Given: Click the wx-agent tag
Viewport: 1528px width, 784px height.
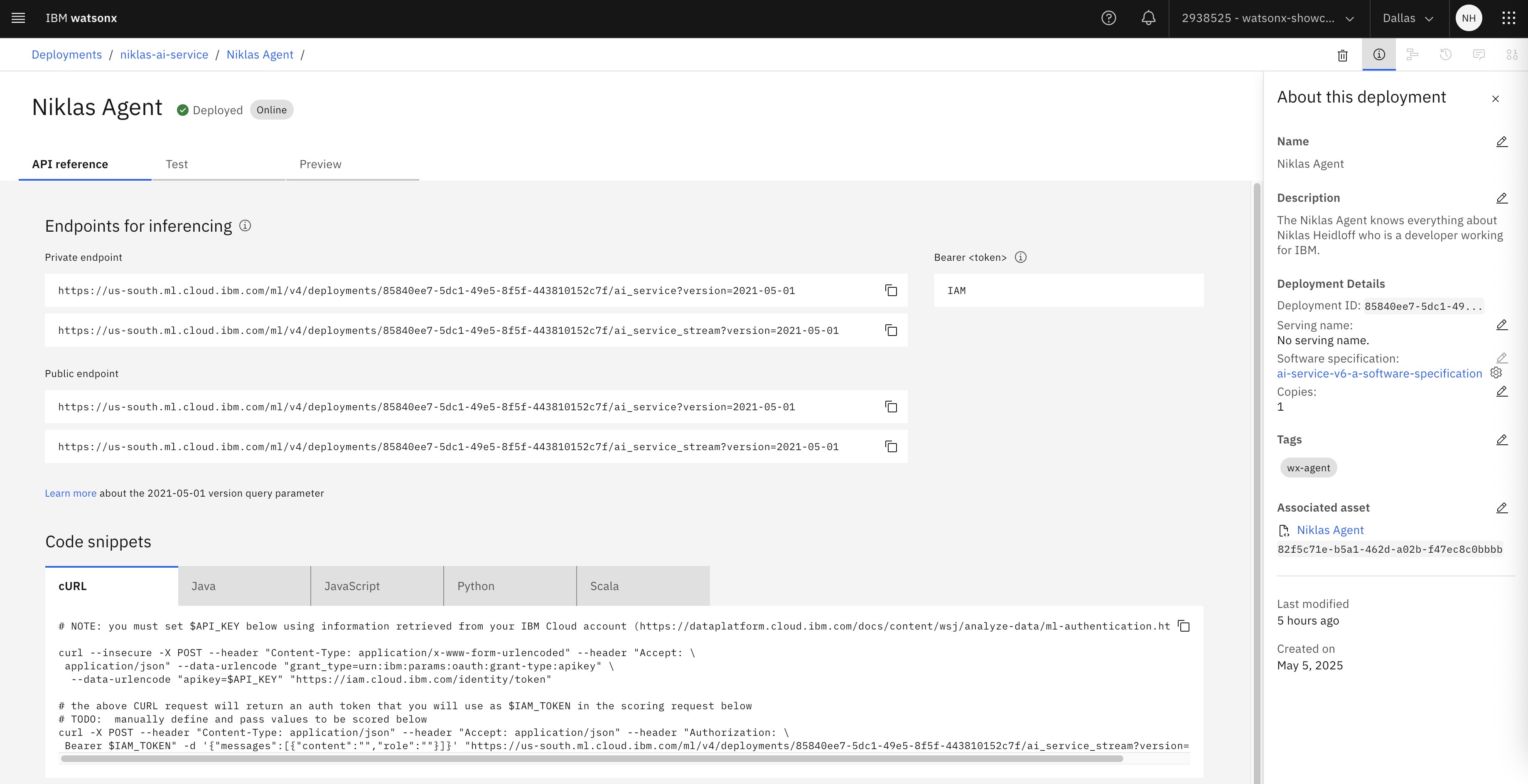Looking at the screenshot, I should point(1308,468).
